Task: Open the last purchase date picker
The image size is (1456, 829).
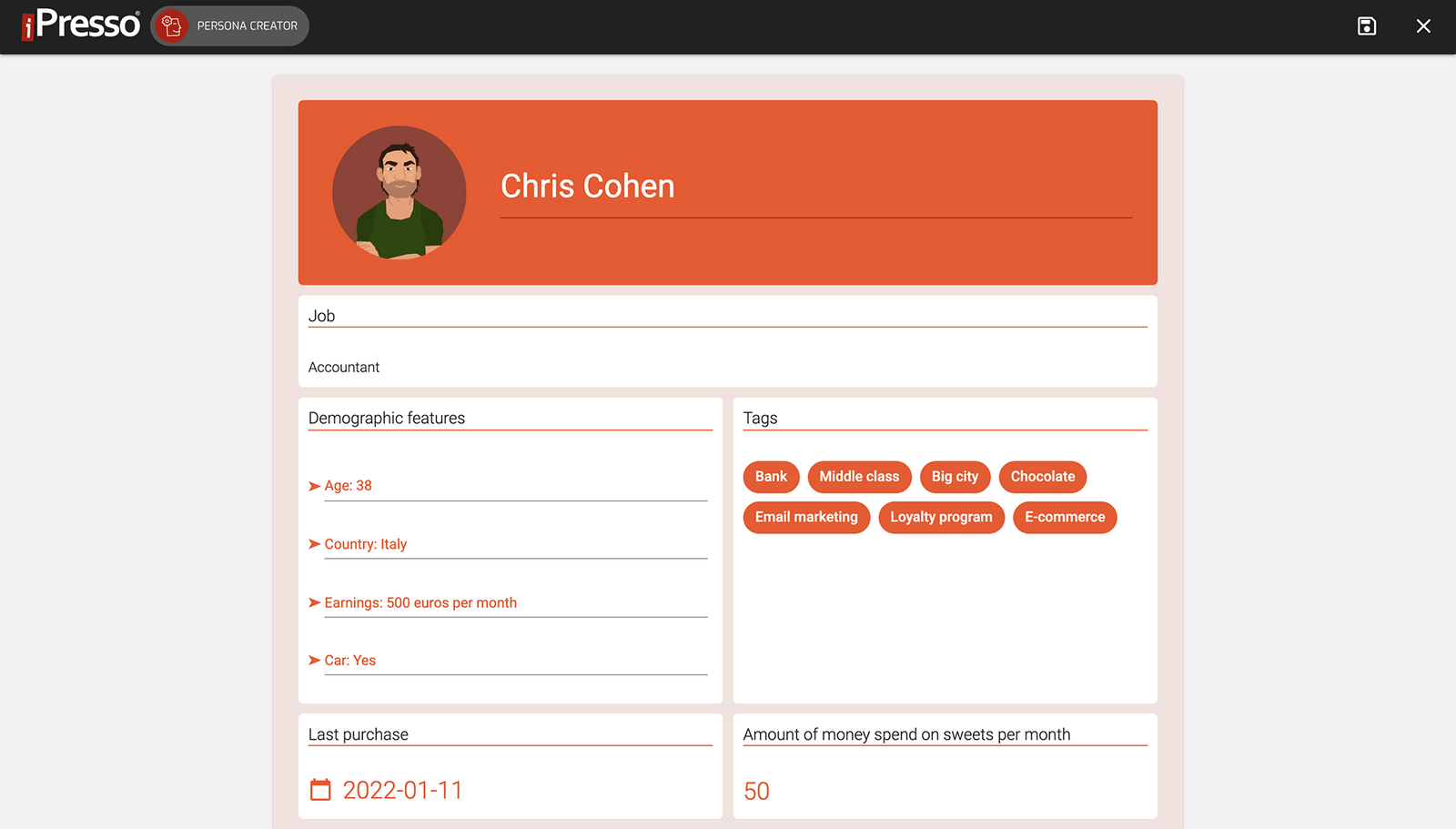Action: coord(401,790)
